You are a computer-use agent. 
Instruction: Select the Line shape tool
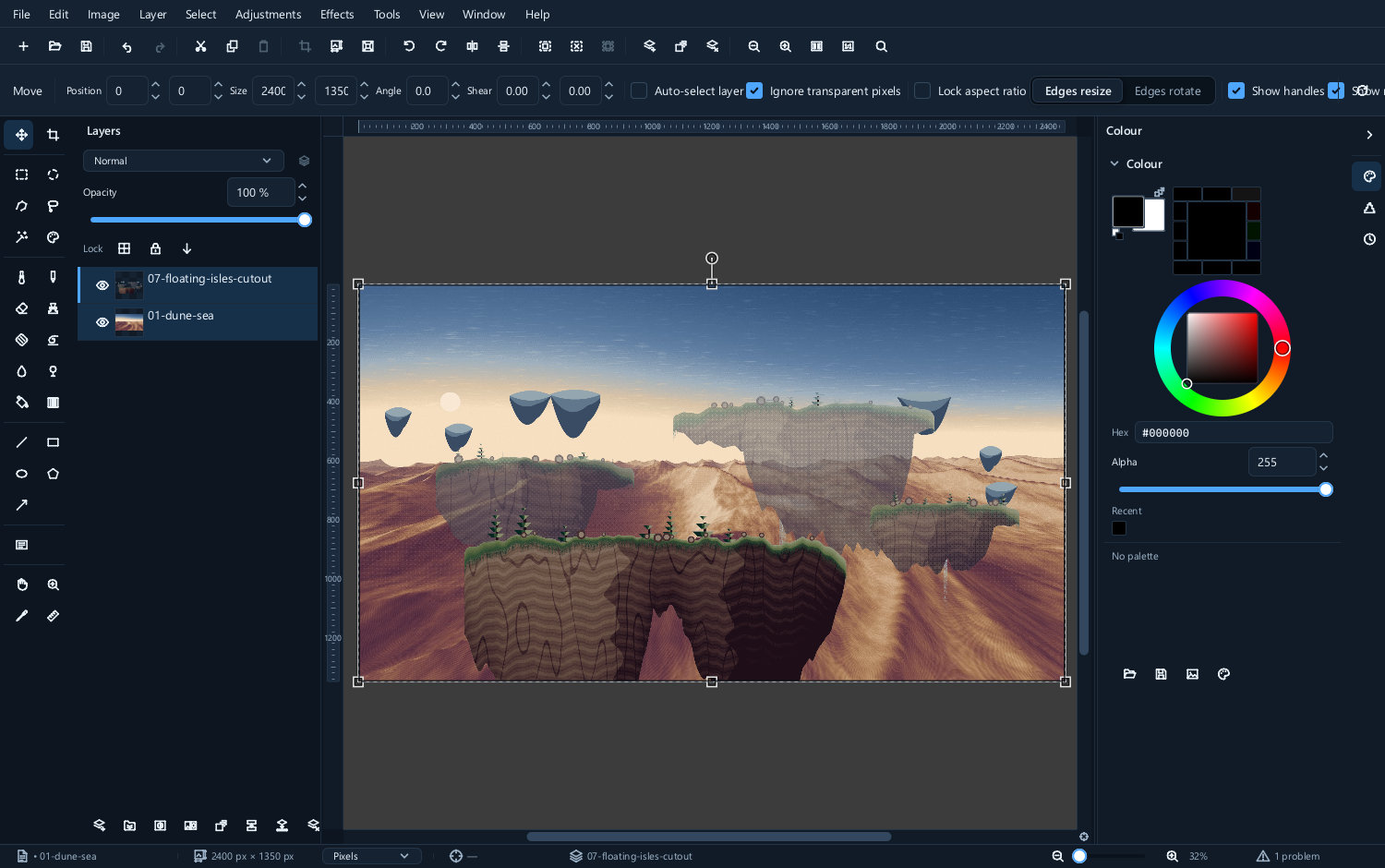[21, 442]
